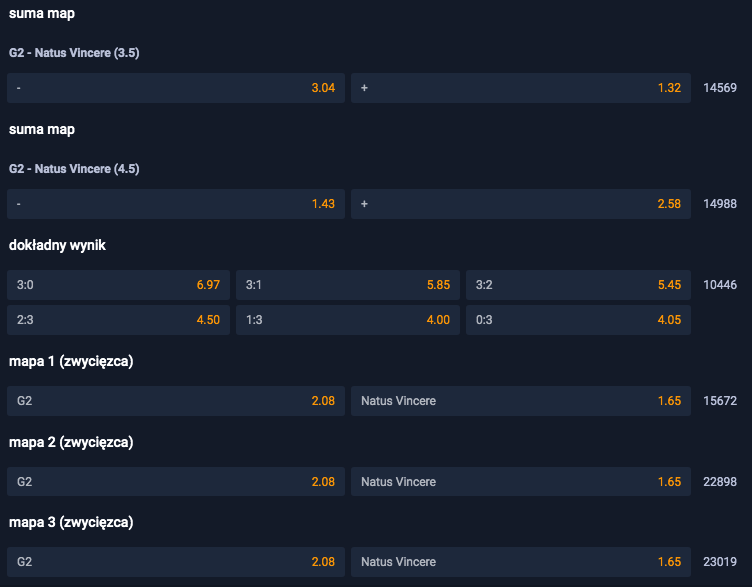Screen dimensions: 752x587
Task: Click the 'mapa 1 (zwycięzca)' market heading
Action: coord(71,362)
